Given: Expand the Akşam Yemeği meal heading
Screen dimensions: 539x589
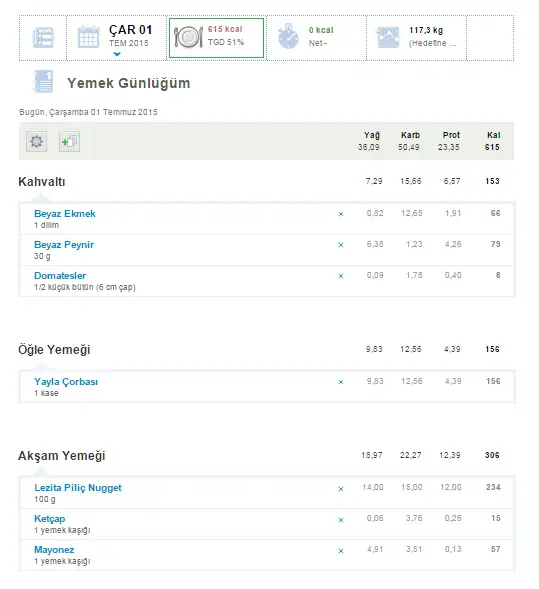Looking at the screenshot, I should [62, 456].
